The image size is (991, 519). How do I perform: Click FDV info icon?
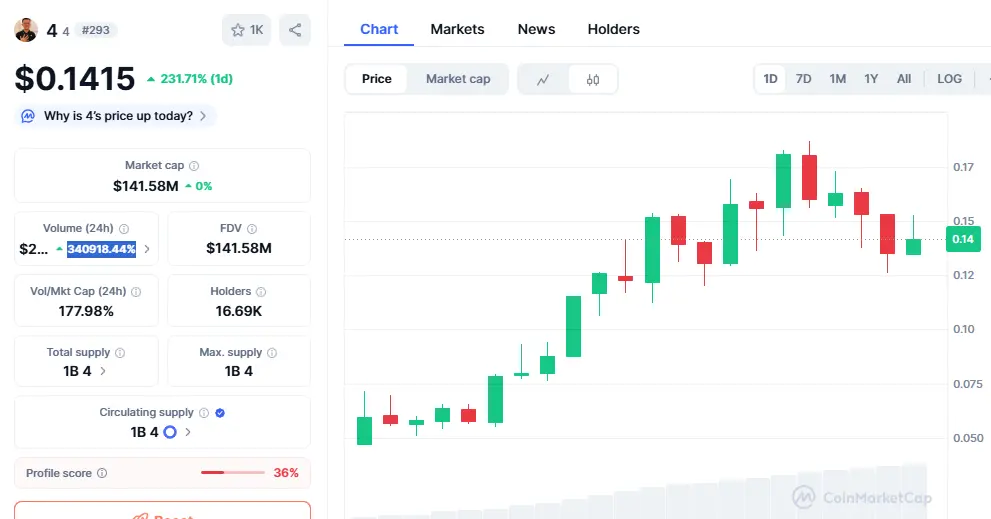point(252,229)
